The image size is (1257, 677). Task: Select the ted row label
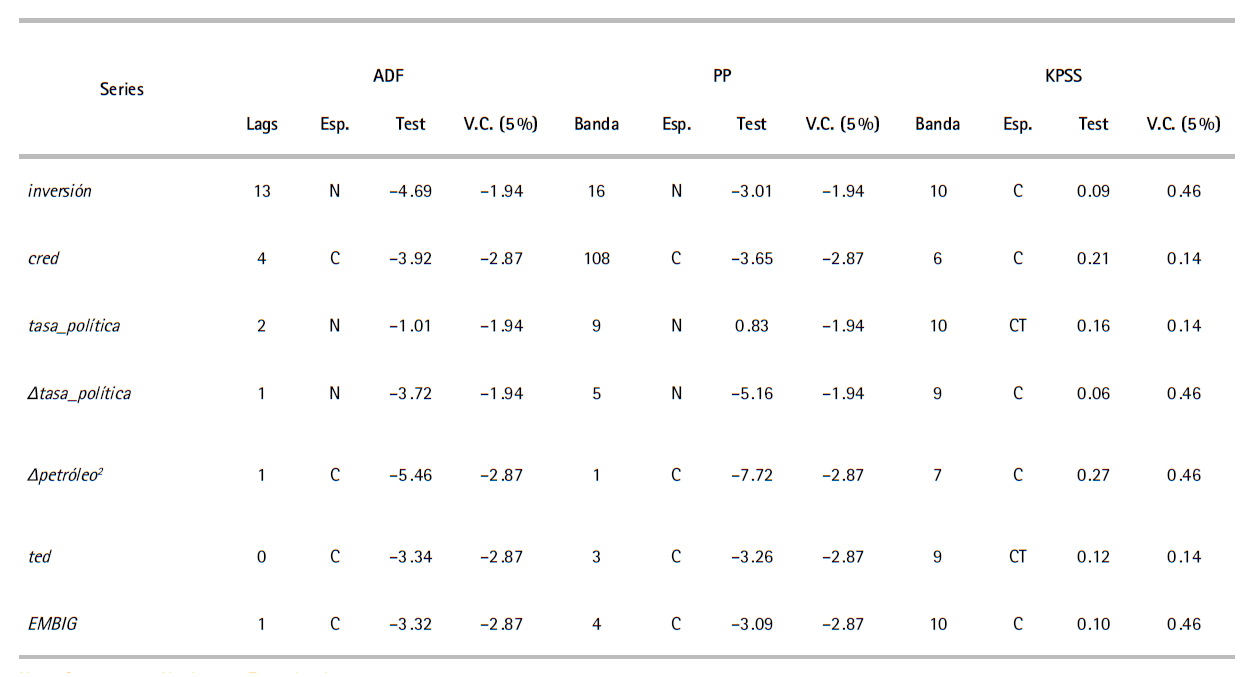(x=40, y=556)
